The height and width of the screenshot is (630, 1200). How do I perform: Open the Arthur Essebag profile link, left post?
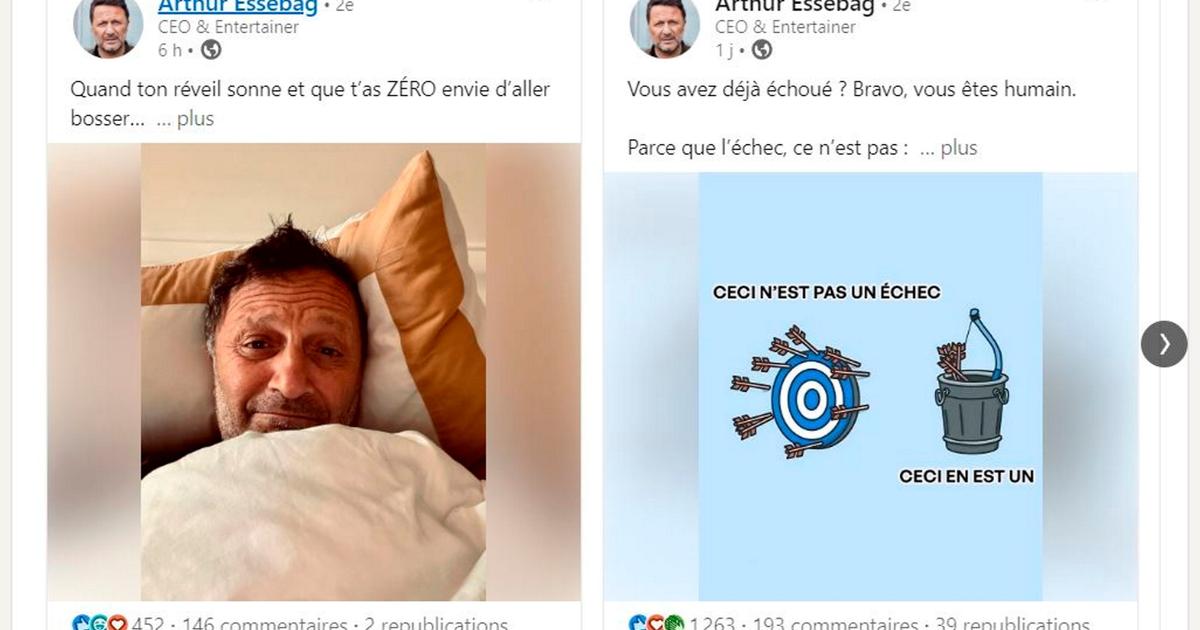238,7
